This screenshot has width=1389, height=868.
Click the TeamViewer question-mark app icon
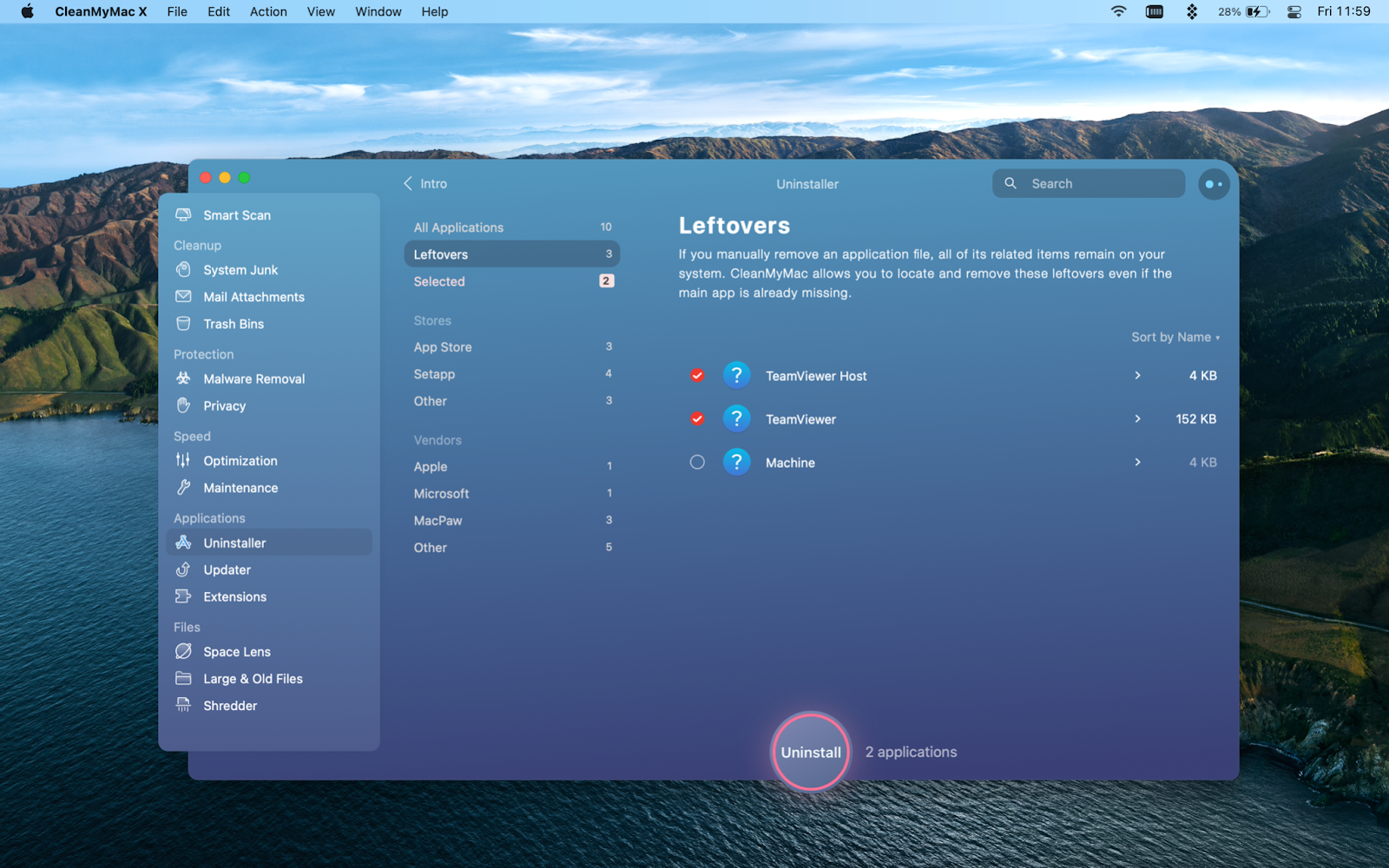click(x=736, y=418)
